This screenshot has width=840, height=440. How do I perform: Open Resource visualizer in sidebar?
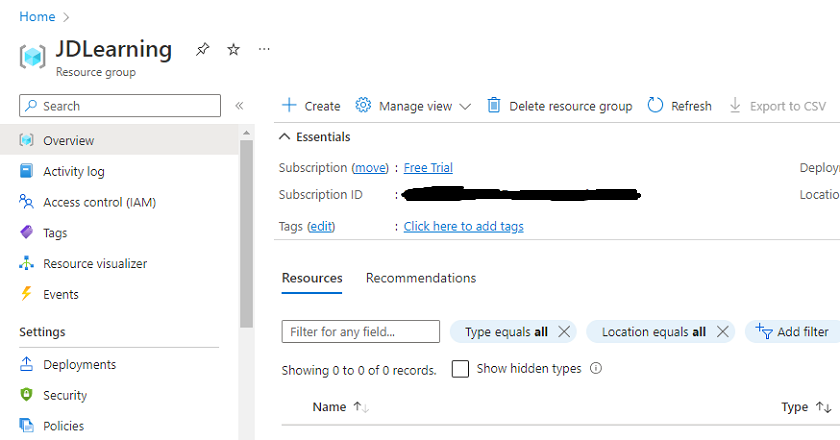pos(95,264)
